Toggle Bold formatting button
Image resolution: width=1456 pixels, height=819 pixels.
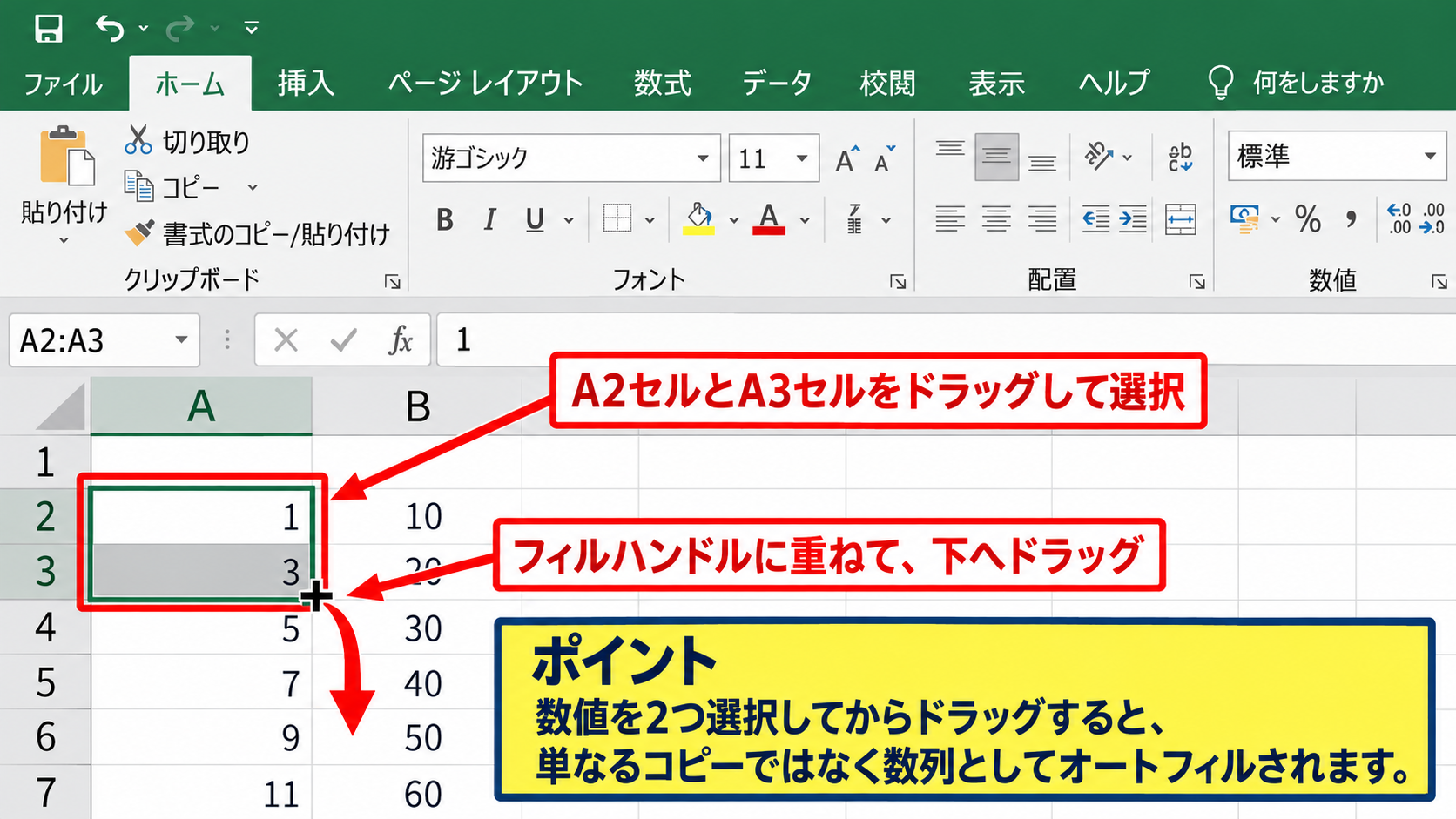(444, 220)
